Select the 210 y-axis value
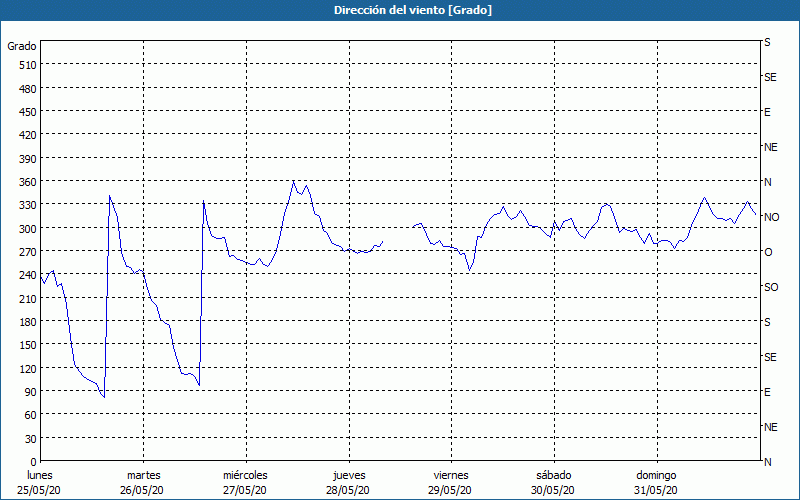The image size is (800, 500). 28,298
